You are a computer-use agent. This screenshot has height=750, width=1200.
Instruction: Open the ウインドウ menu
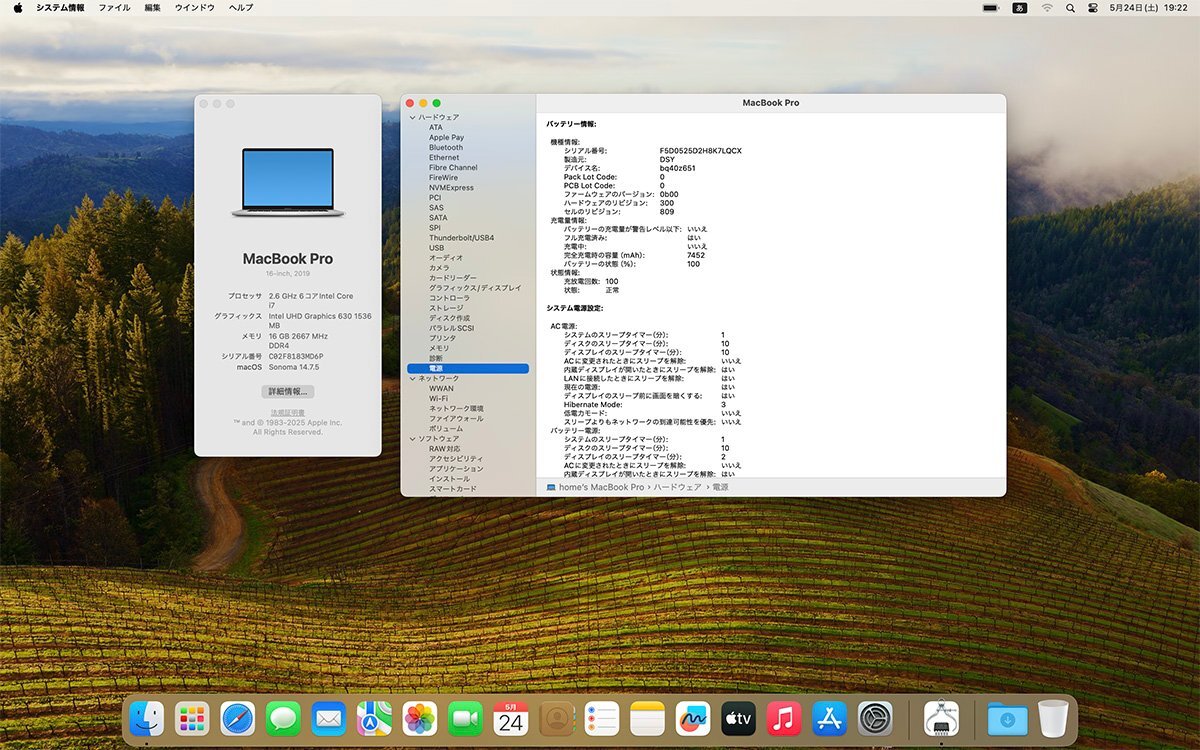[x=194, y=7]
